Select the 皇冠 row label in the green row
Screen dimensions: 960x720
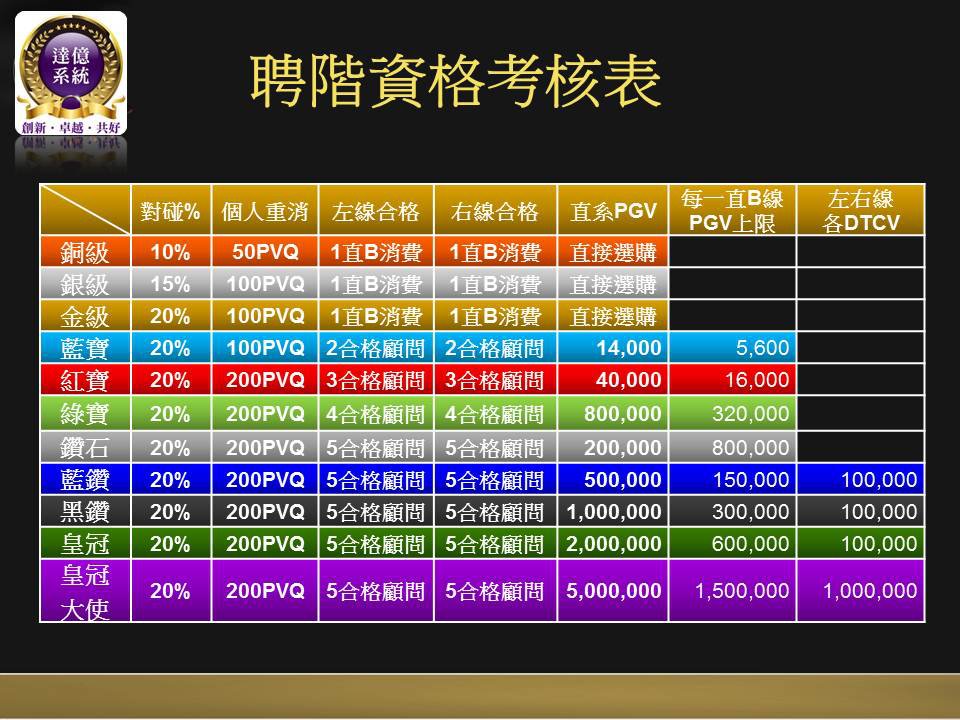coord(85,543)
